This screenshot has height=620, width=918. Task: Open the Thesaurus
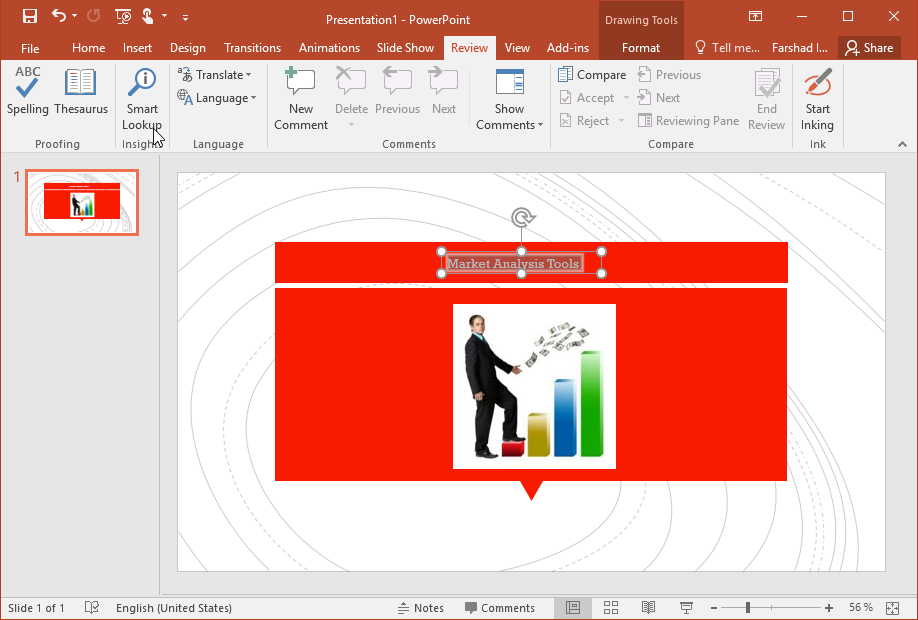[x=81, y=91]
